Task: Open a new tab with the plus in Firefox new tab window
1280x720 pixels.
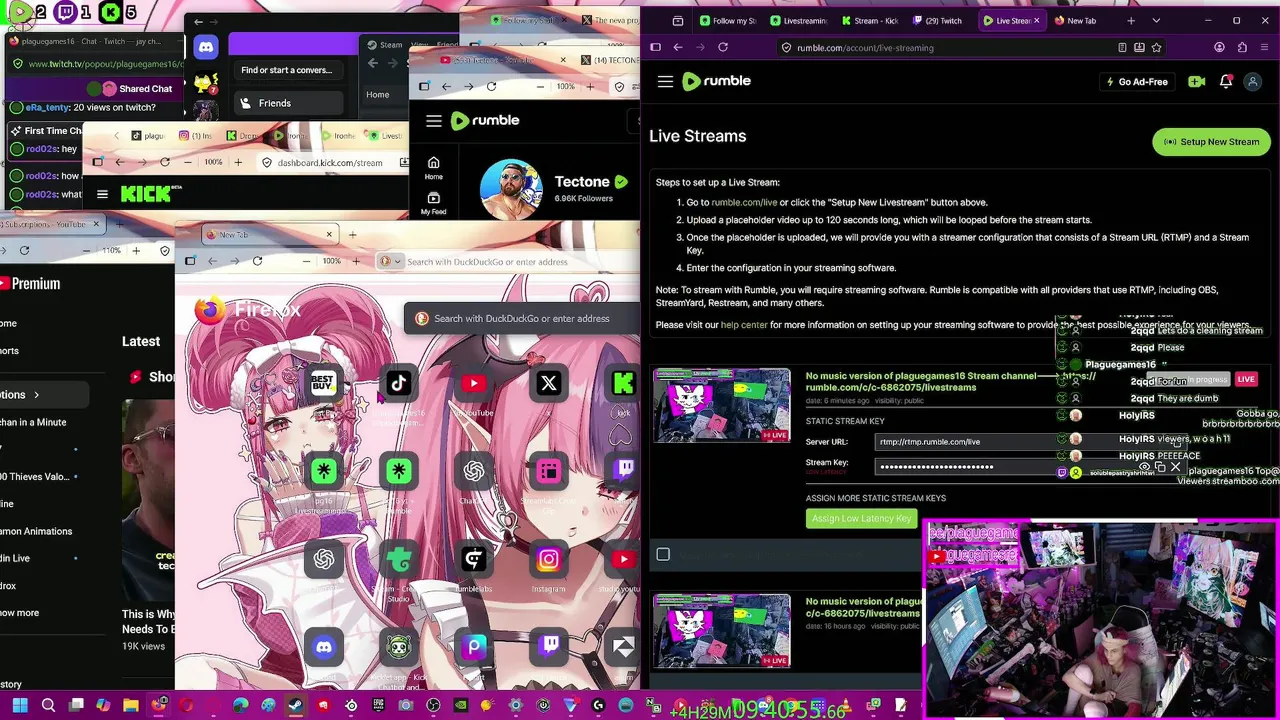Action: [x=352, y=235]
